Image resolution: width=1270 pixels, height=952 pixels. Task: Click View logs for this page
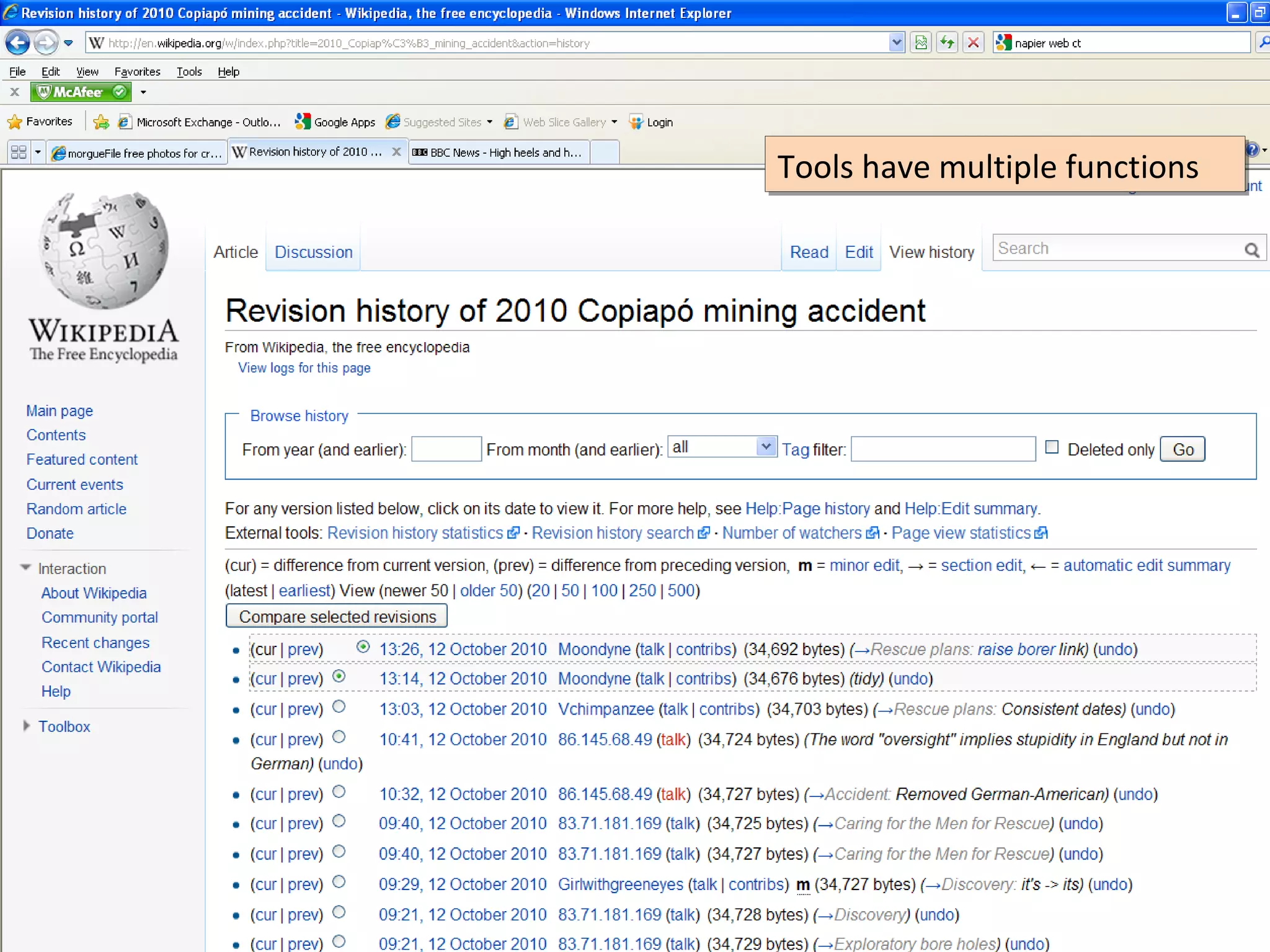tap(304, 368)
